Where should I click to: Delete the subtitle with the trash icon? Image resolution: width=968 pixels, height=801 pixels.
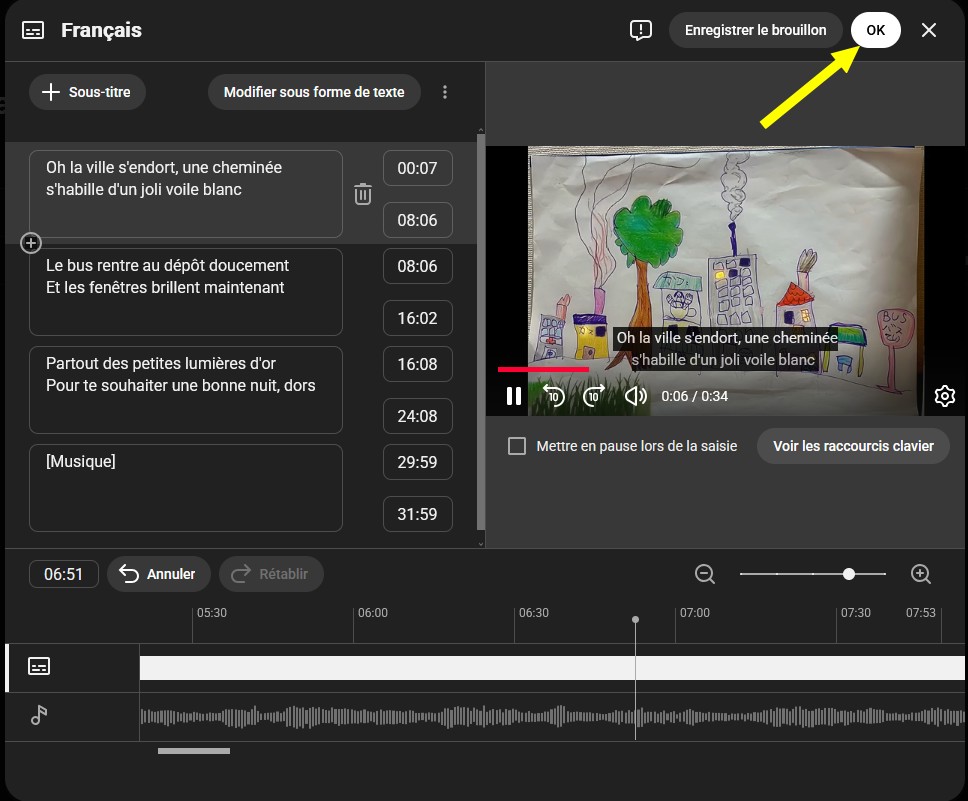(x=363, y=194)
